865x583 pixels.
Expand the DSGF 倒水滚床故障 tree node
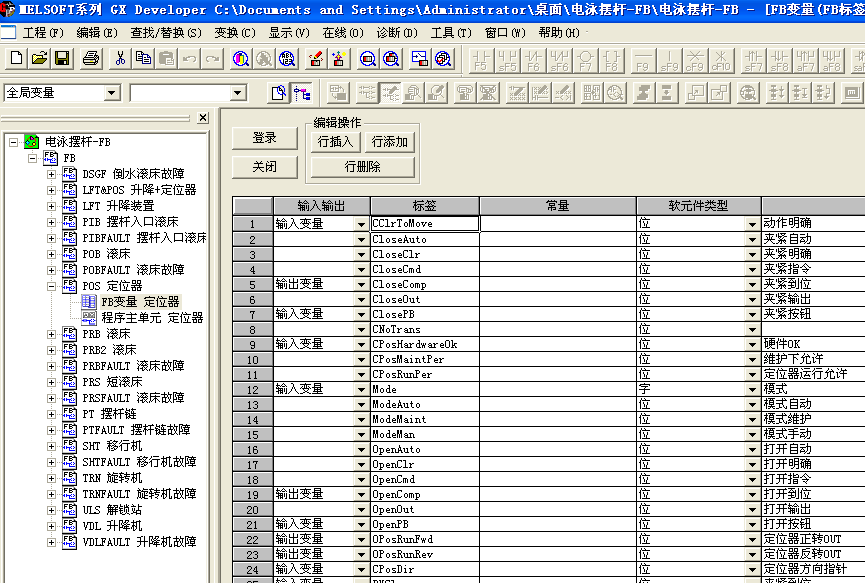[52, 174]
